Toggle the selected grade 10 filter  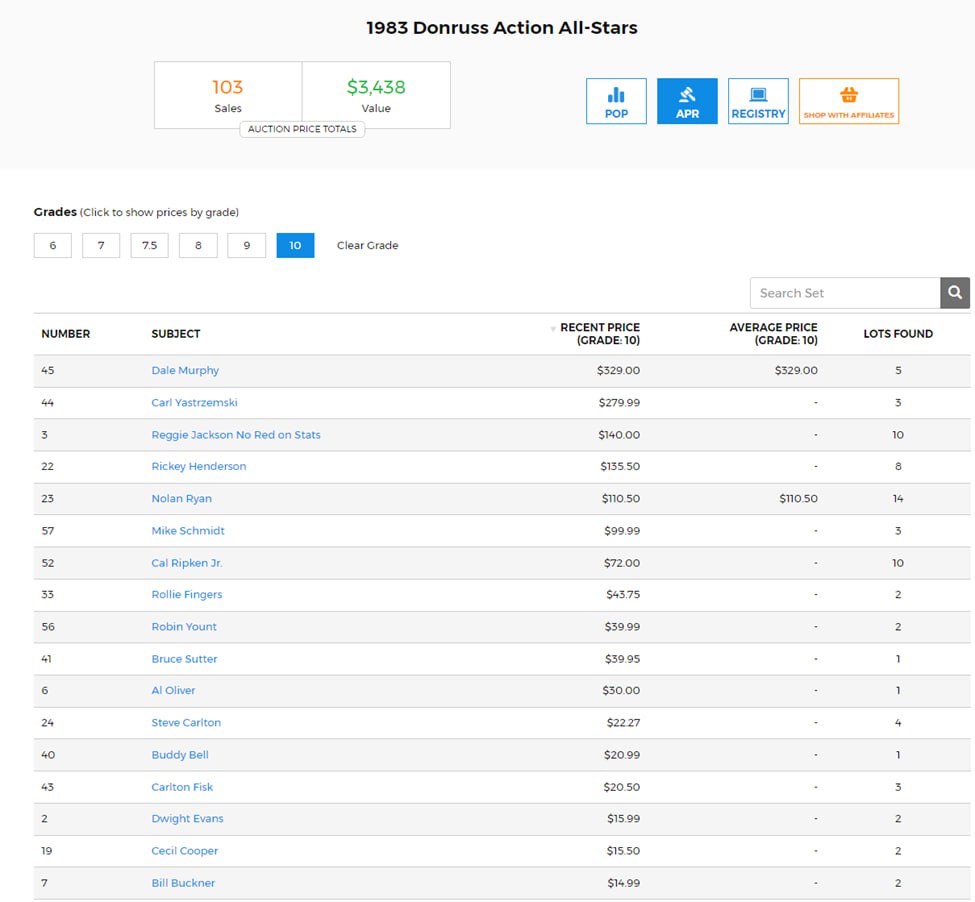[x=295, y=246]
